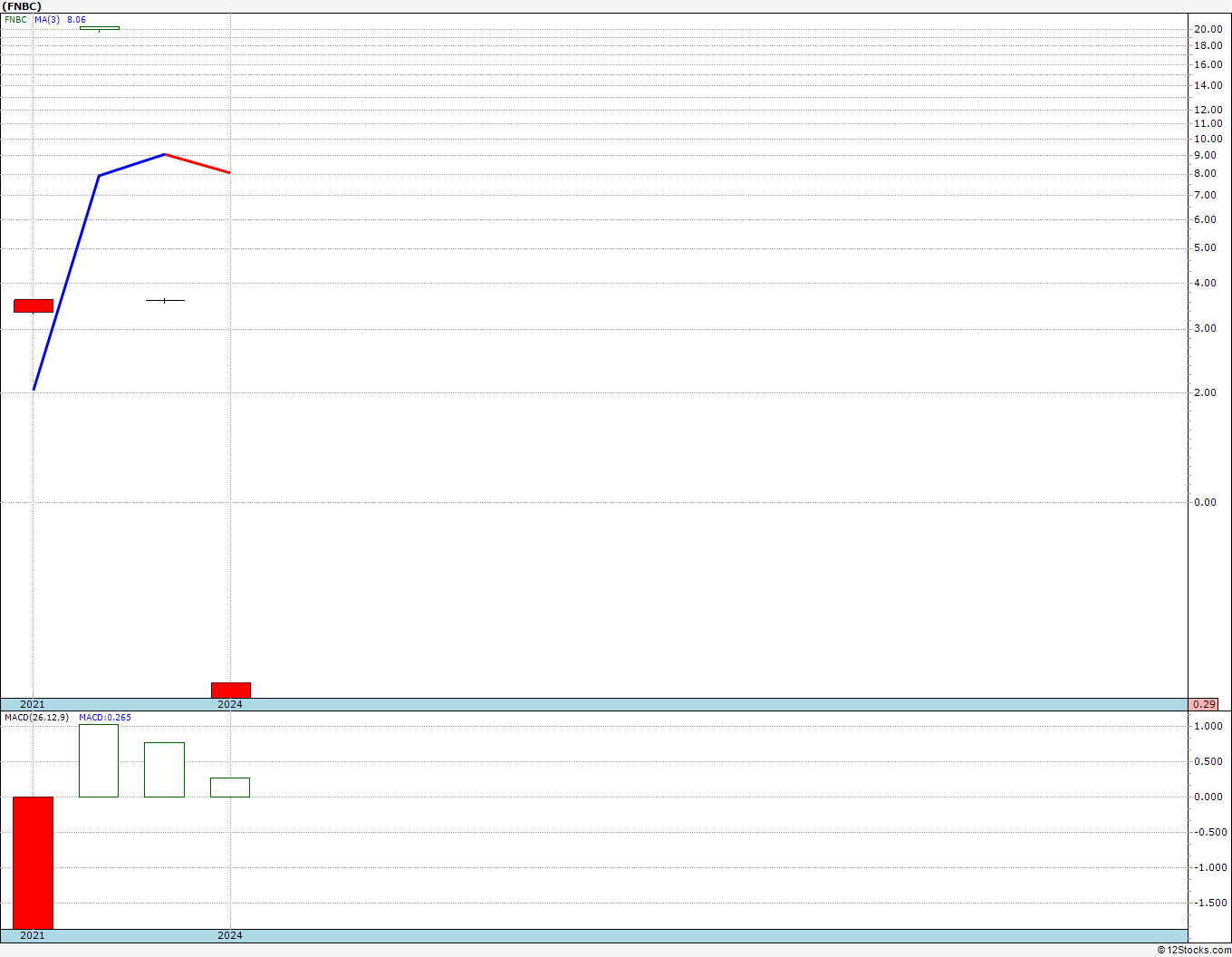Click the (FNBC) chart title
This screenshot has height=957, width=1232.
point(22,5)
